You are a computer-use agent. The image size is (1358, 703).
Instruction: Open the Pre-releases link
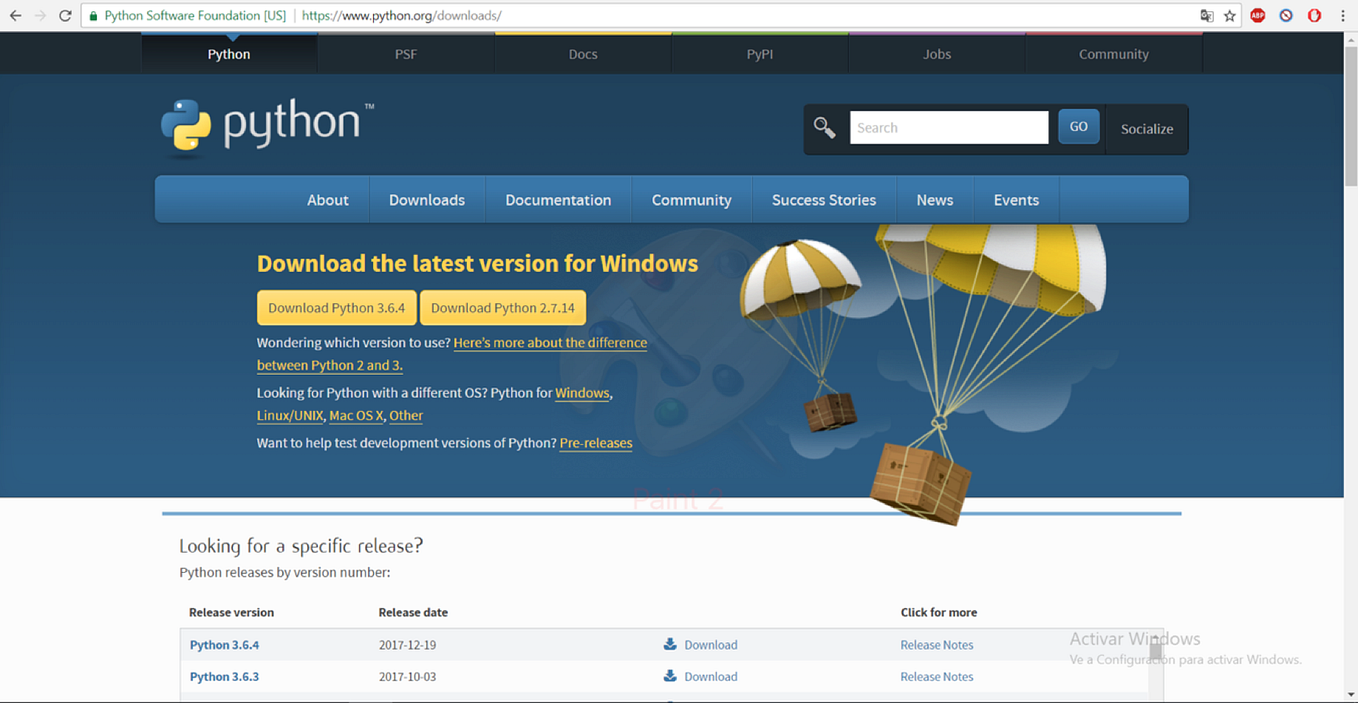pyautogui.click(x=595, y=443)
